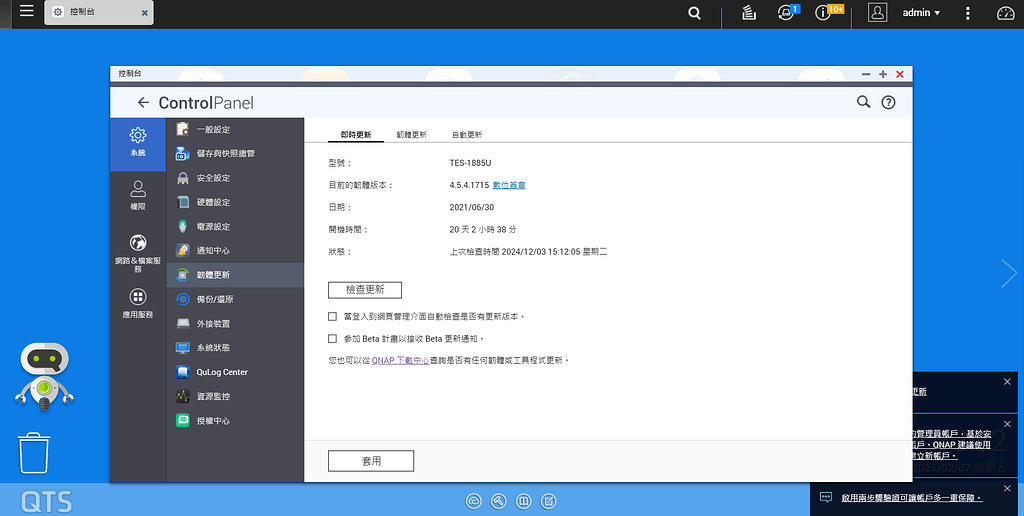Open the QNAP 下載中心 link
Viewport: 1024px width, 516px height.
tap(400, 361)
